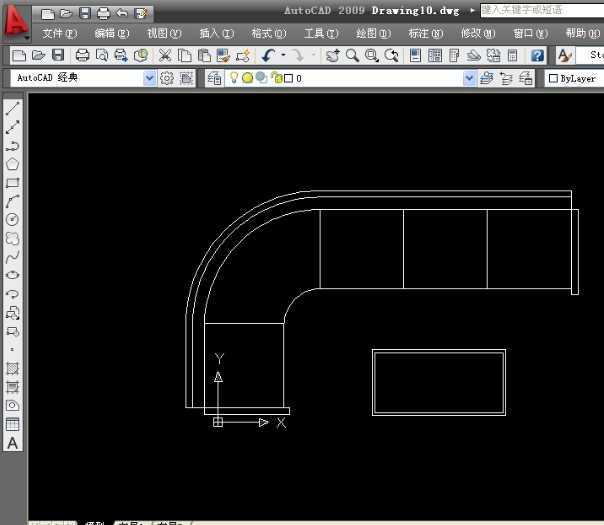Expand the AutoCAD 经典 workspace dropdown
The height and width of the screenshot is (525, 604).
(x=149, y=78)
